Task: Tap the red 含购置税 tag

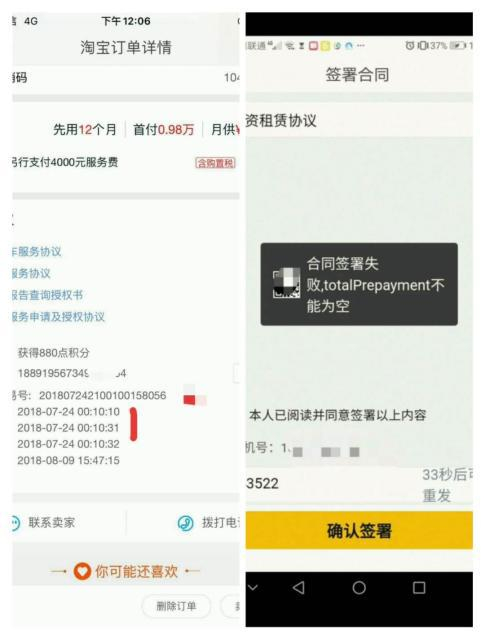Action: tap(215, 163)
